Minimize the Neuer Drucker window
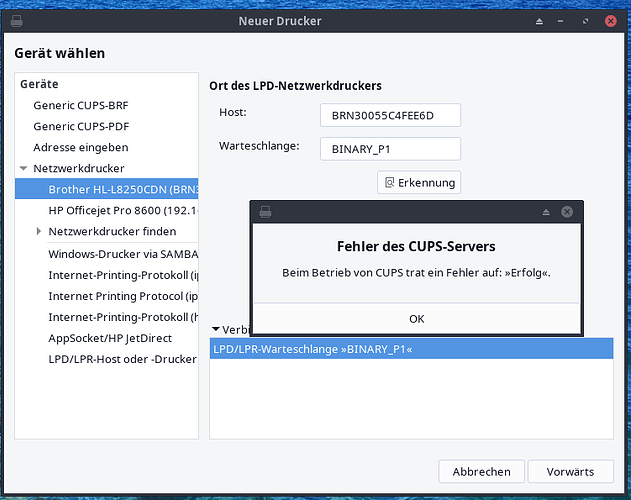Viewport: 631px width, 500px height. [561, 21]
